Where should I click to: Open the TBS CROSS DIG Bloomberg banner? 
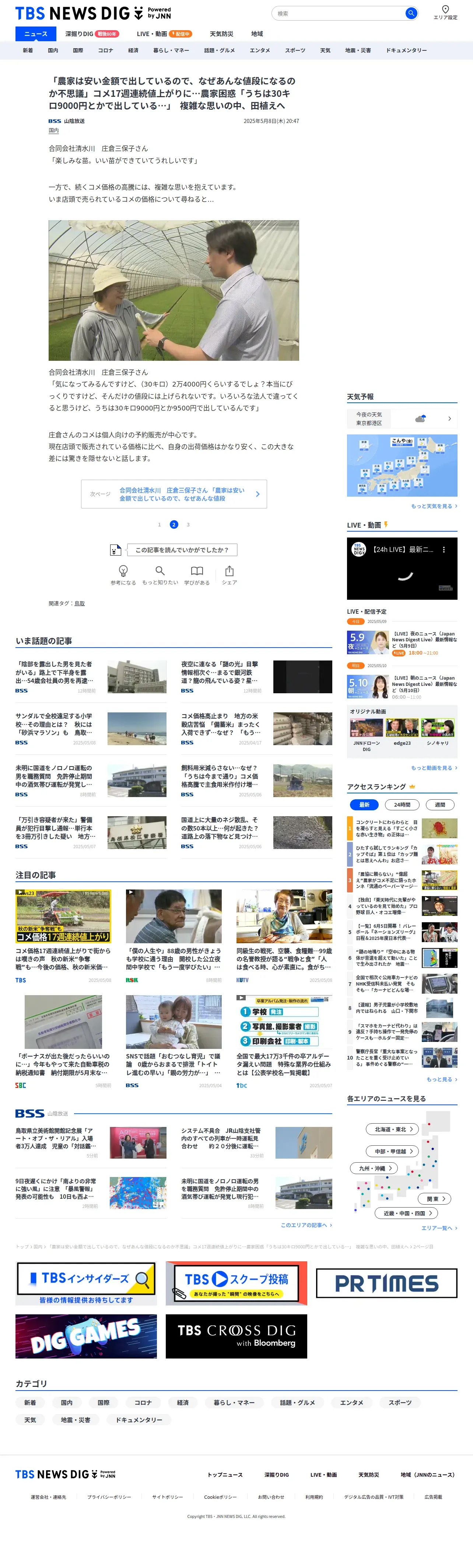(236, 1336)
